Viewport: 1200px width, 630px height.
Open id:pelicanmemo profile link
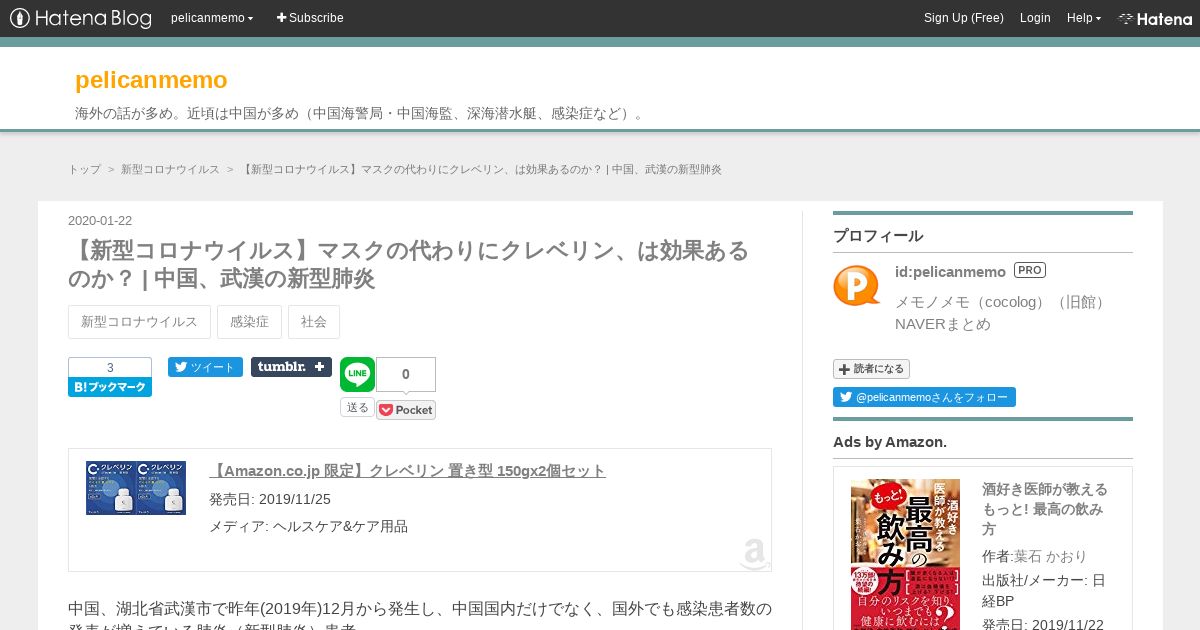coord(950,272)
